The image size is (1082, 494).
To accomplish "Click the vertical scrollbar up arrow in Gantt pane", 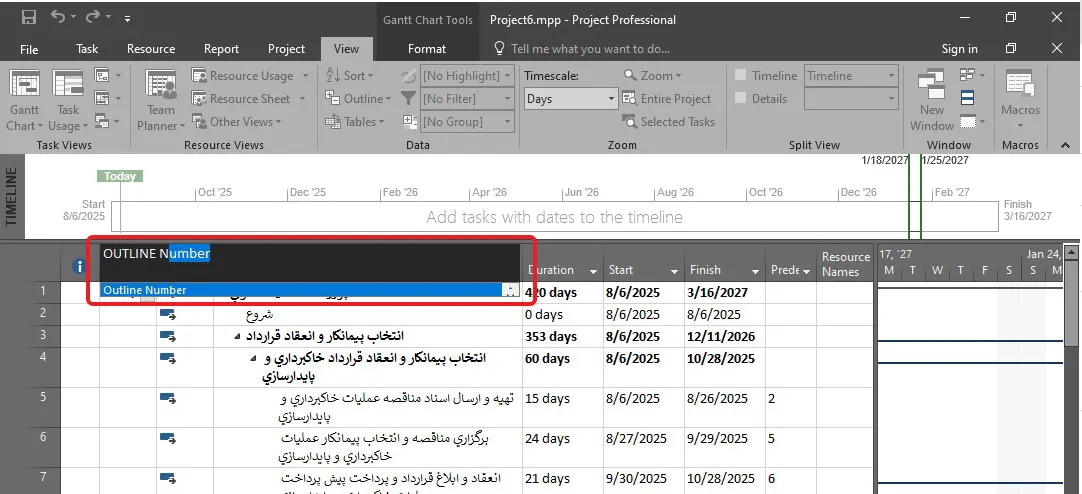I will point(1071,253).
